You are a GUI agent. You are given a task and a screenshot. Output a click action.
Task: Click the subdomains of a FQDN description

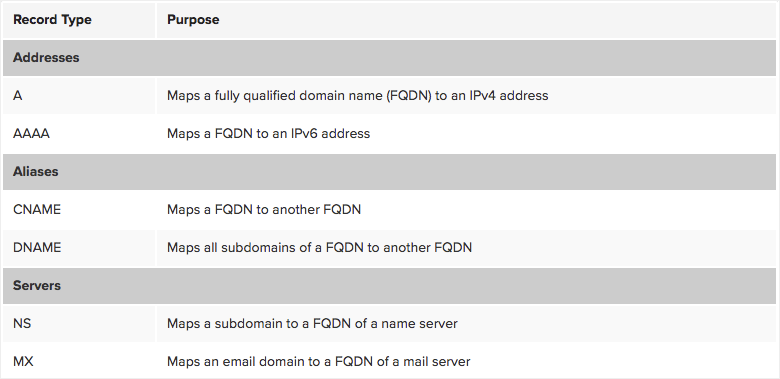click(x=319, y=248)
